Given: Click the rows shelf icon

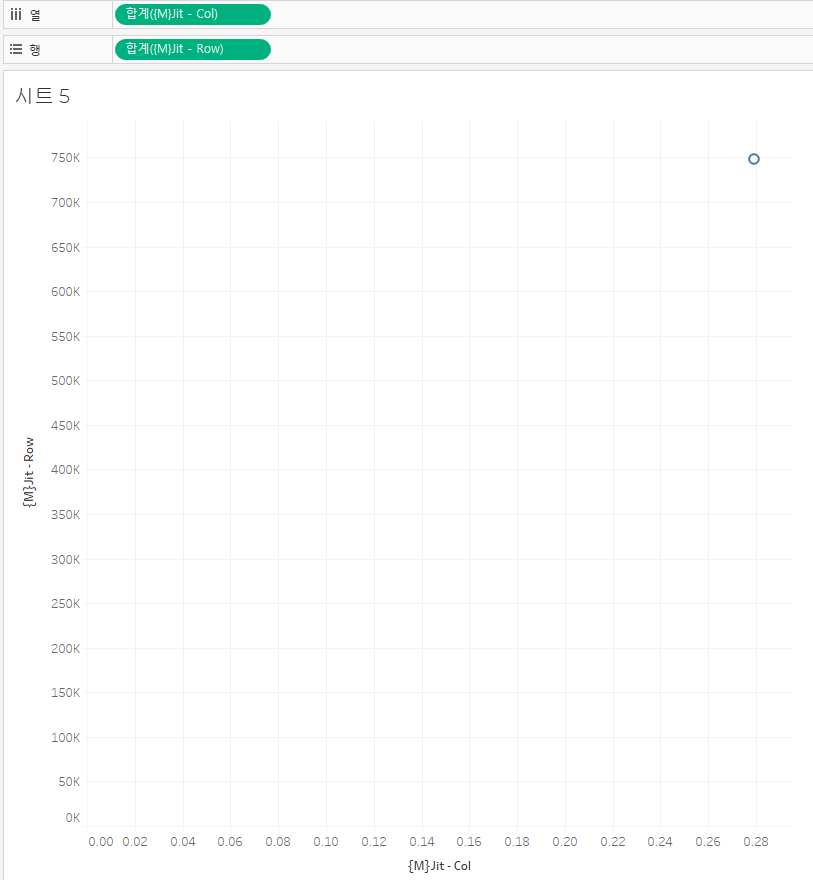Looking at the screenshot, I should tap(16, 49).
